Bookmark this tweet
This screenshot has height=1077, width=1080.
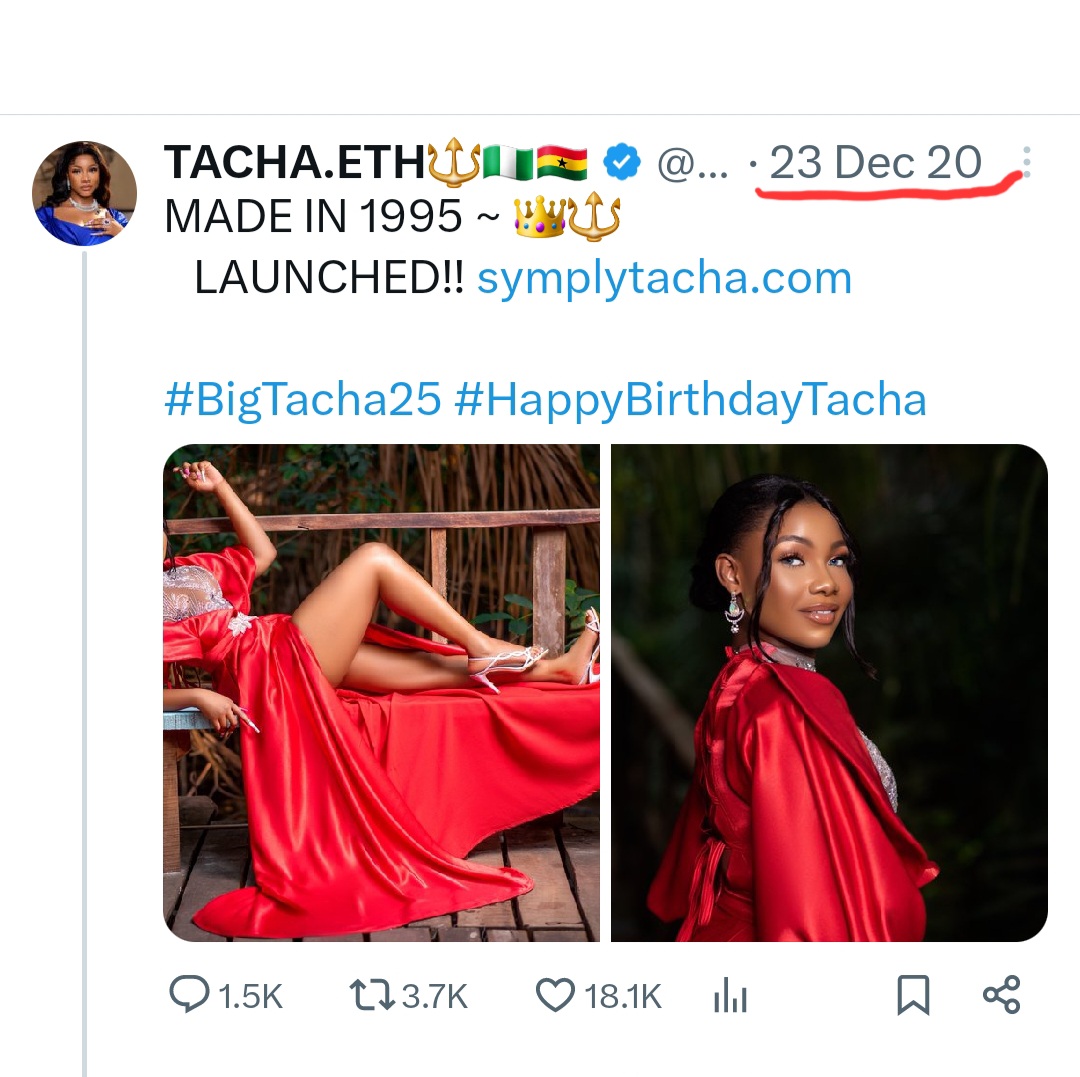click(912, 995)
